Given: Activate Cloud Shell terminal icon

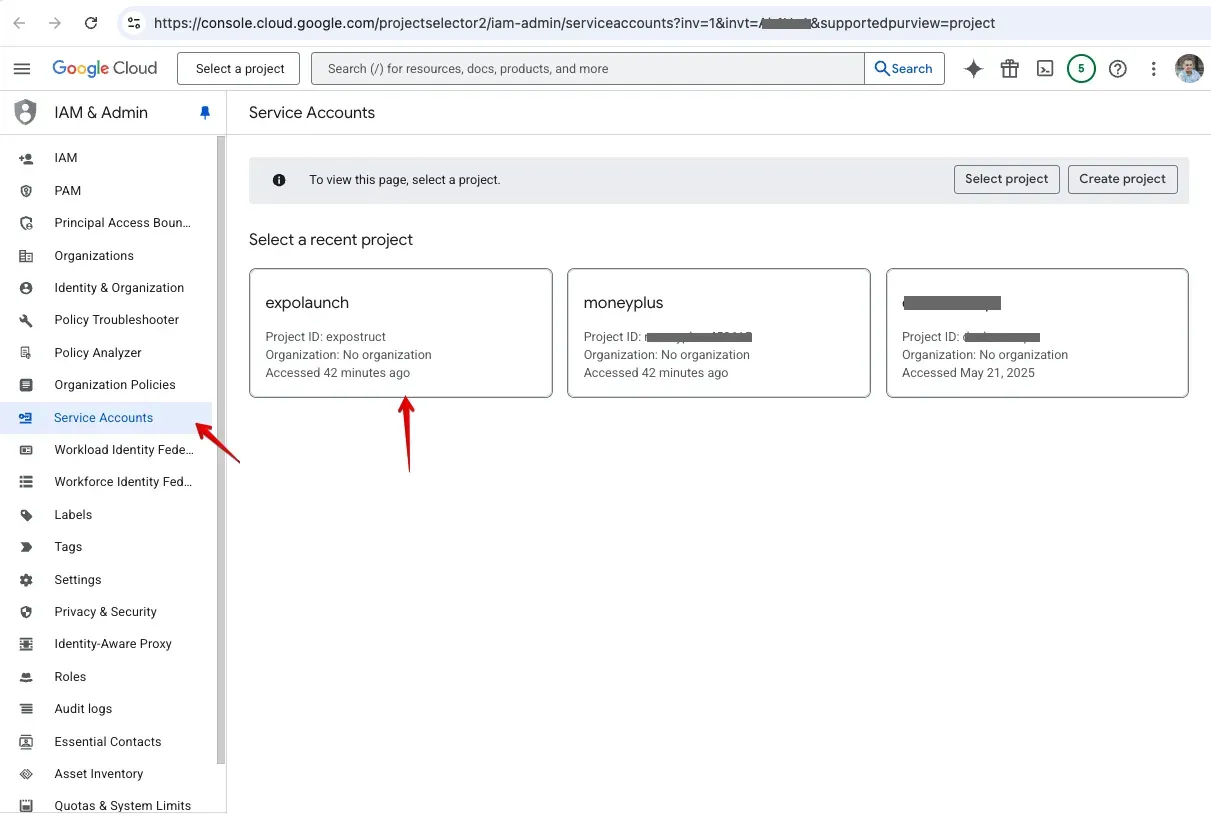Looking at the screenshot, I should pos(1045,69).
